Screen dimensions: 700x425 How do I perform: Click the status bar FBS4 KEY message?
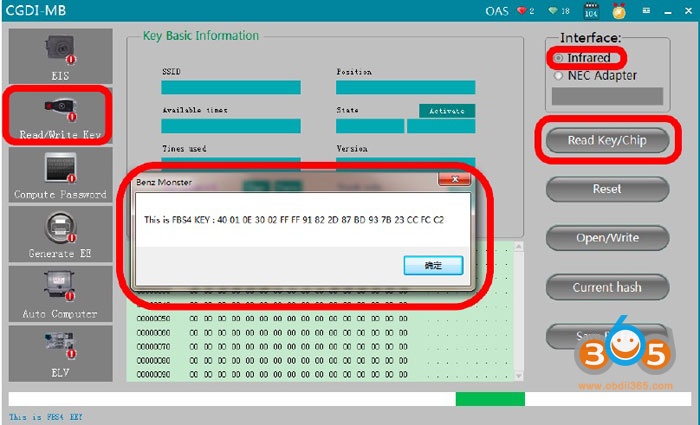point(46,417)
